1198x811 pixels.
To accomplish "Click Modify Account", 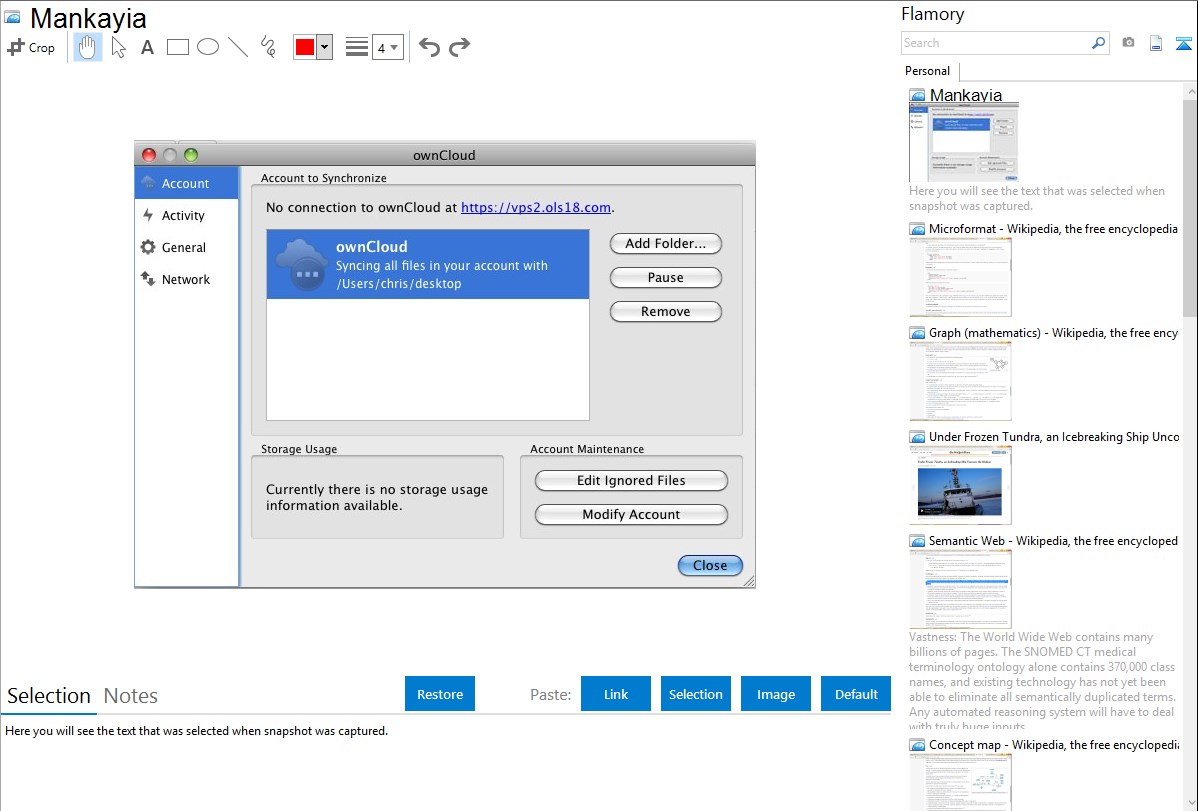I will click(631, 514).
